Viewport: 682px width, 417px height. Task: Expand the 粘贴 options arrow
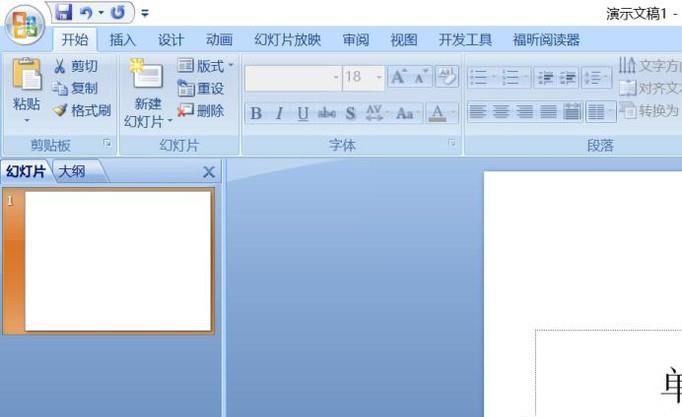(27, 120)
